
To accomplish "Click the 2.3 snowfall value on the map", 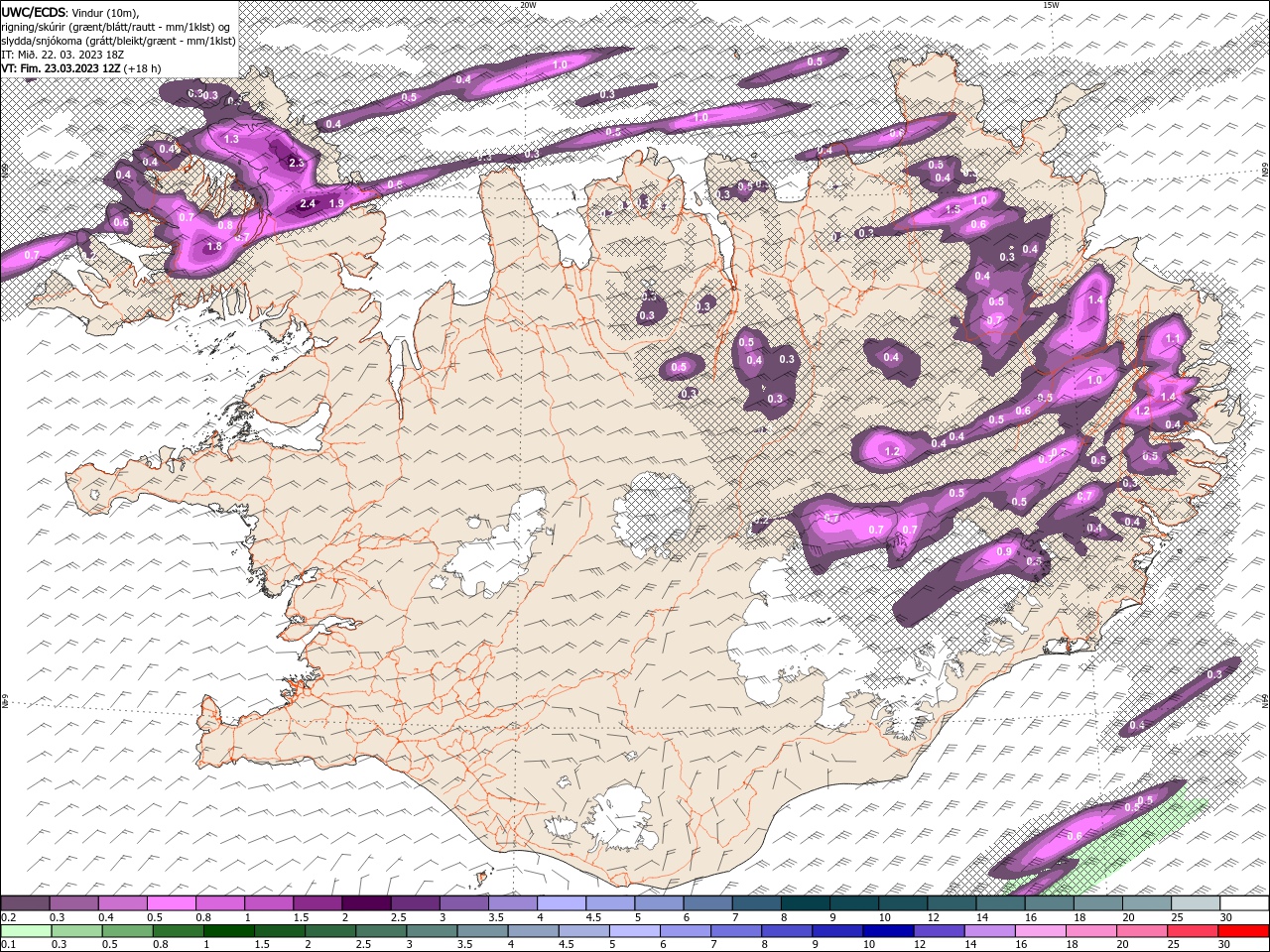I will [296, 163].
